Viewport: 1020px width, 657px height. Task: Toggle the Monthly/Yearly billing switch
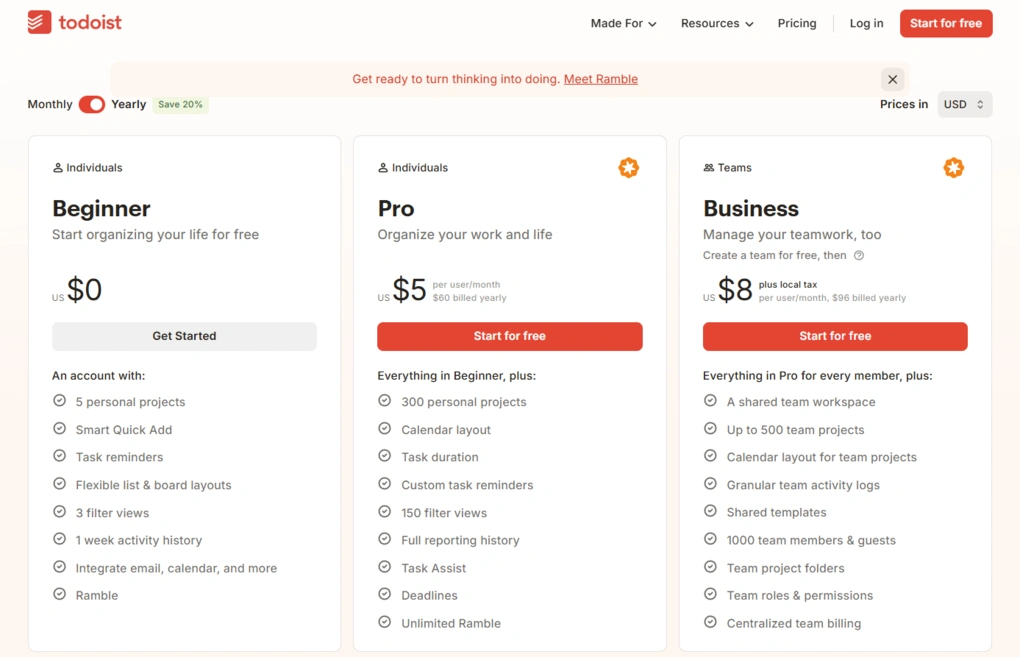(x=92, y=104)
